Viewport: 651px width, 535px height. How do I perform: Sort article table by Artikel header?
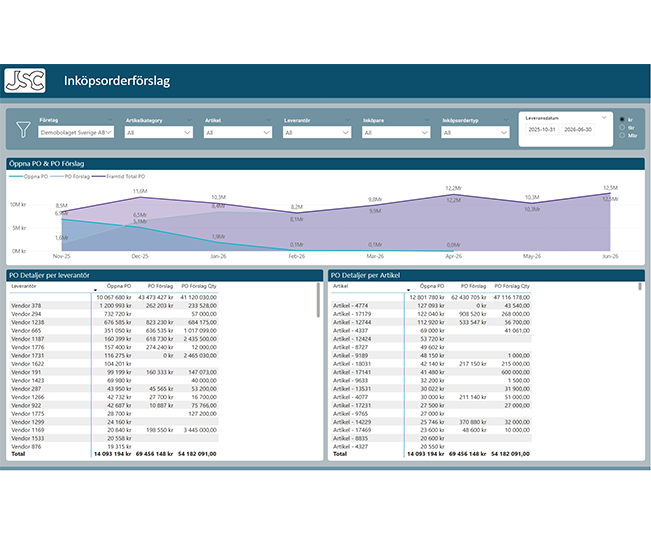[340, 286]
